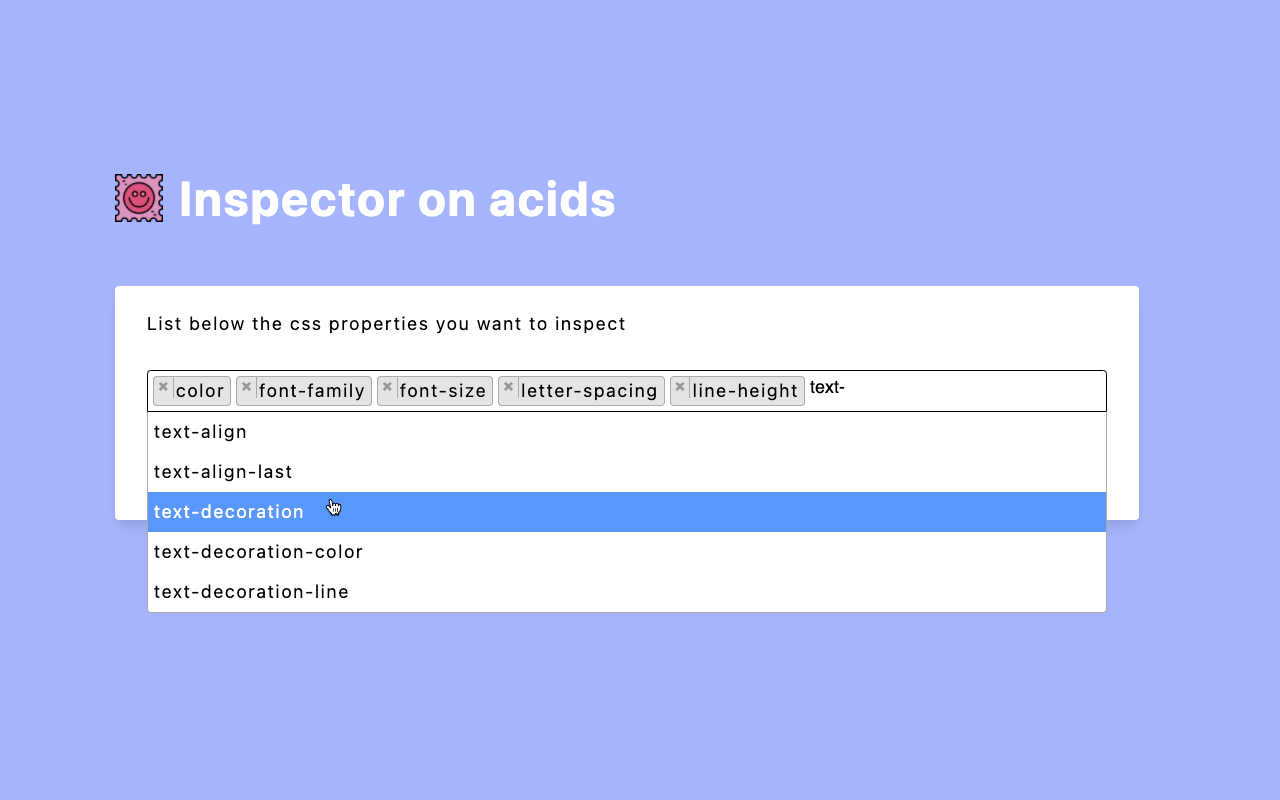The image size is (1280, 800).
Task: Remove the line-height tag via its × icon
Action: pyautogui.click(x=680, y=388)
